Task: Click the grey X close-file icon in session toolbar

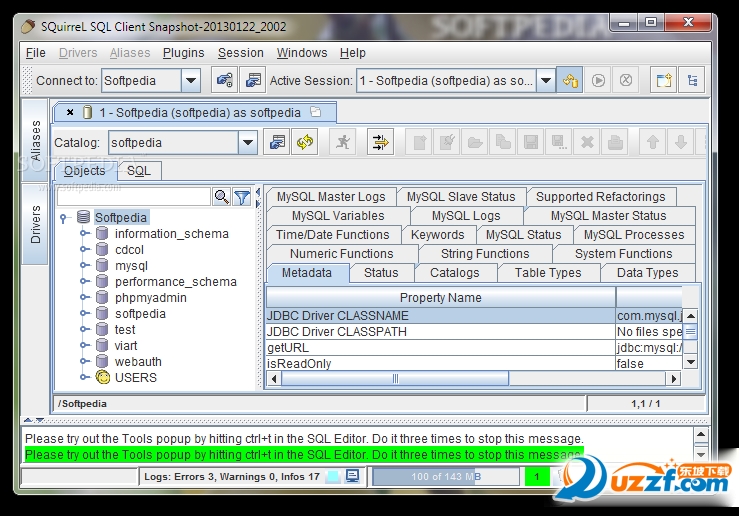Action: point(587,142)
